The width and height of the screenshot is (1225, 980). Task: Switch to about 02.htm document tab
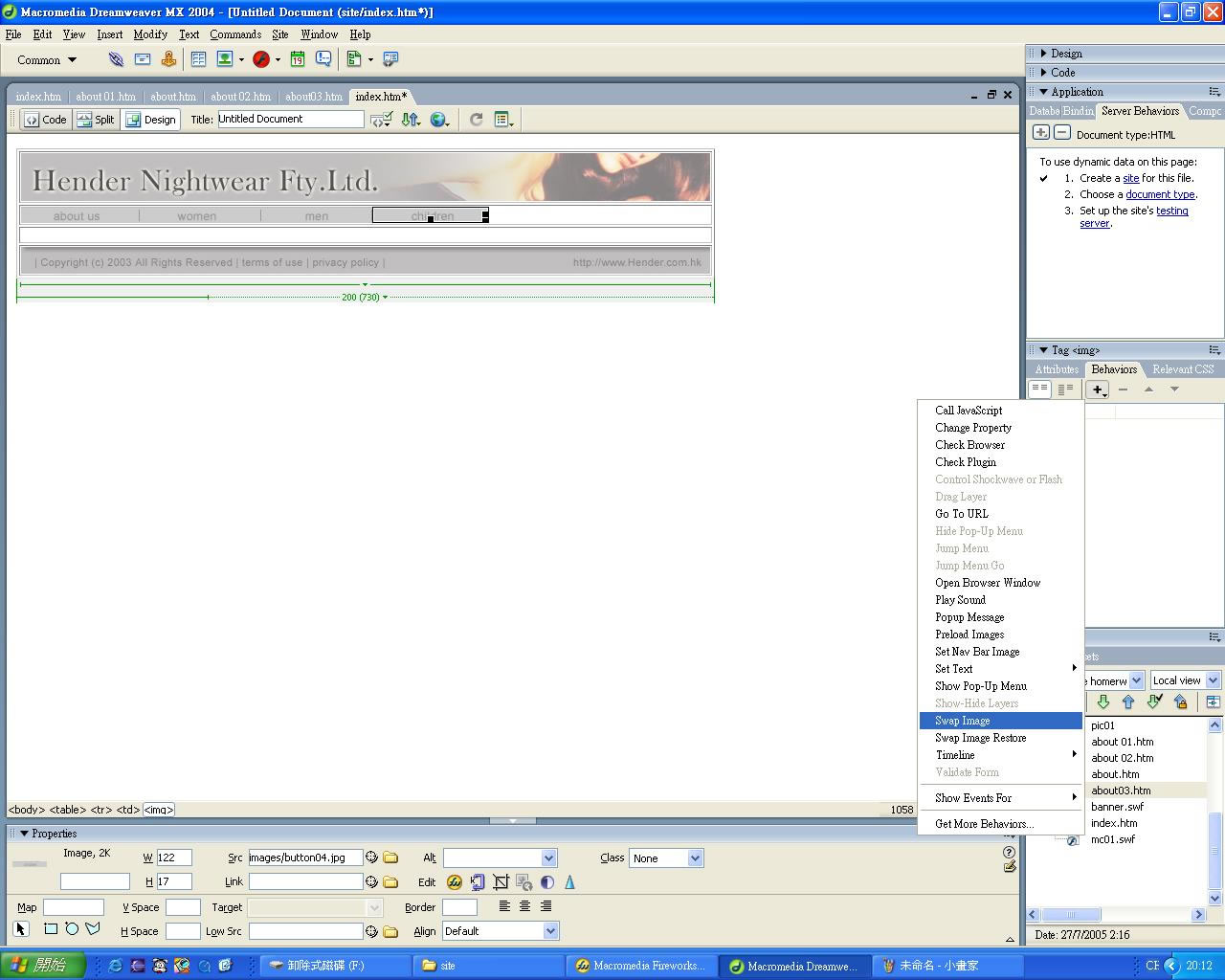tap(240, 97)
